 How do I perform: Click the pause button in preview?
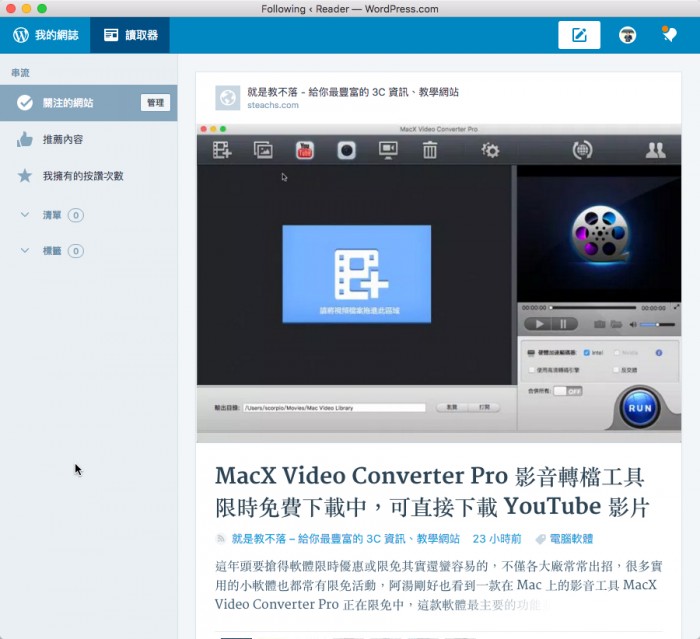click(x=564, y=324)
